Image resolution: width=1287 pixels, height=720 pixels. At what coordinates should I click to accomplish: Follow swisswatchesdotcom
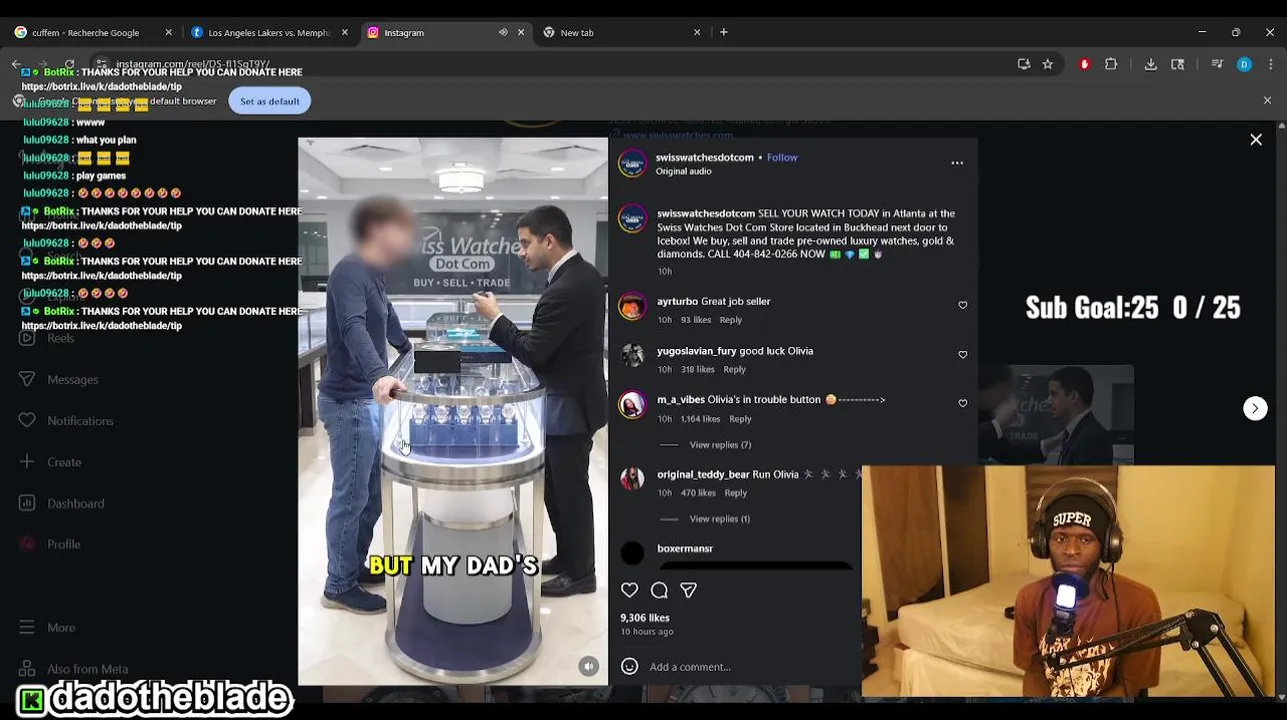[x=782, y=157]
